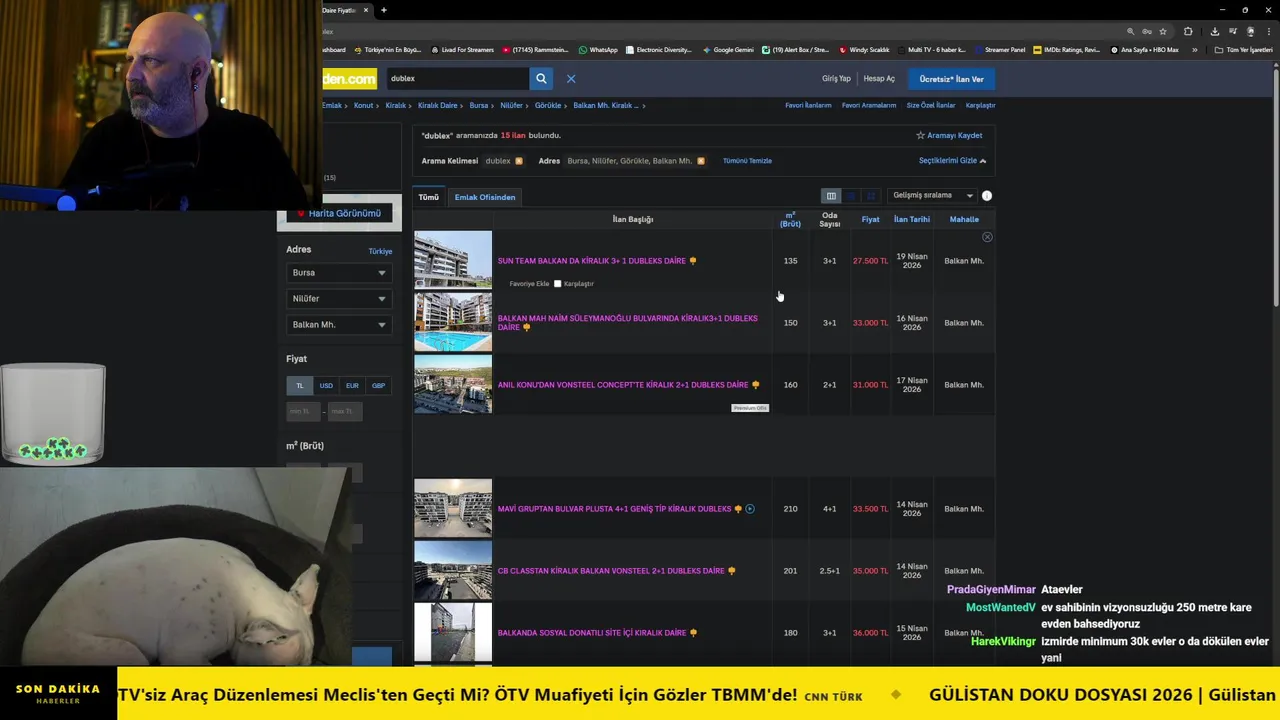Open the browser downloads icon
The image size is (1280, 720).
pos(1214,31)
